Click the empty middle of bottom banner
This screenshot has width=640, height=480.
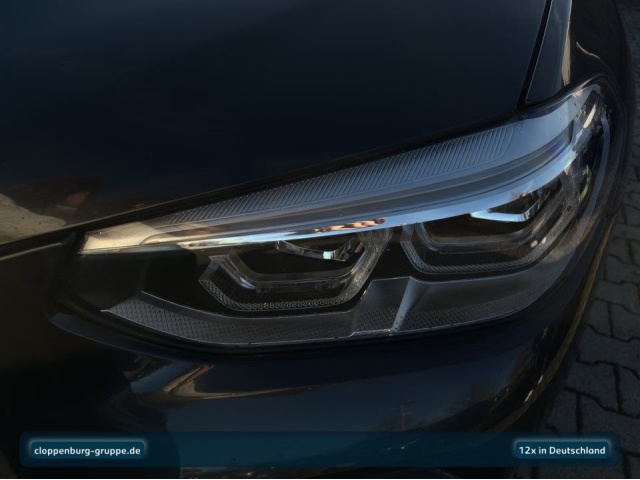click(x=330, y=450)
